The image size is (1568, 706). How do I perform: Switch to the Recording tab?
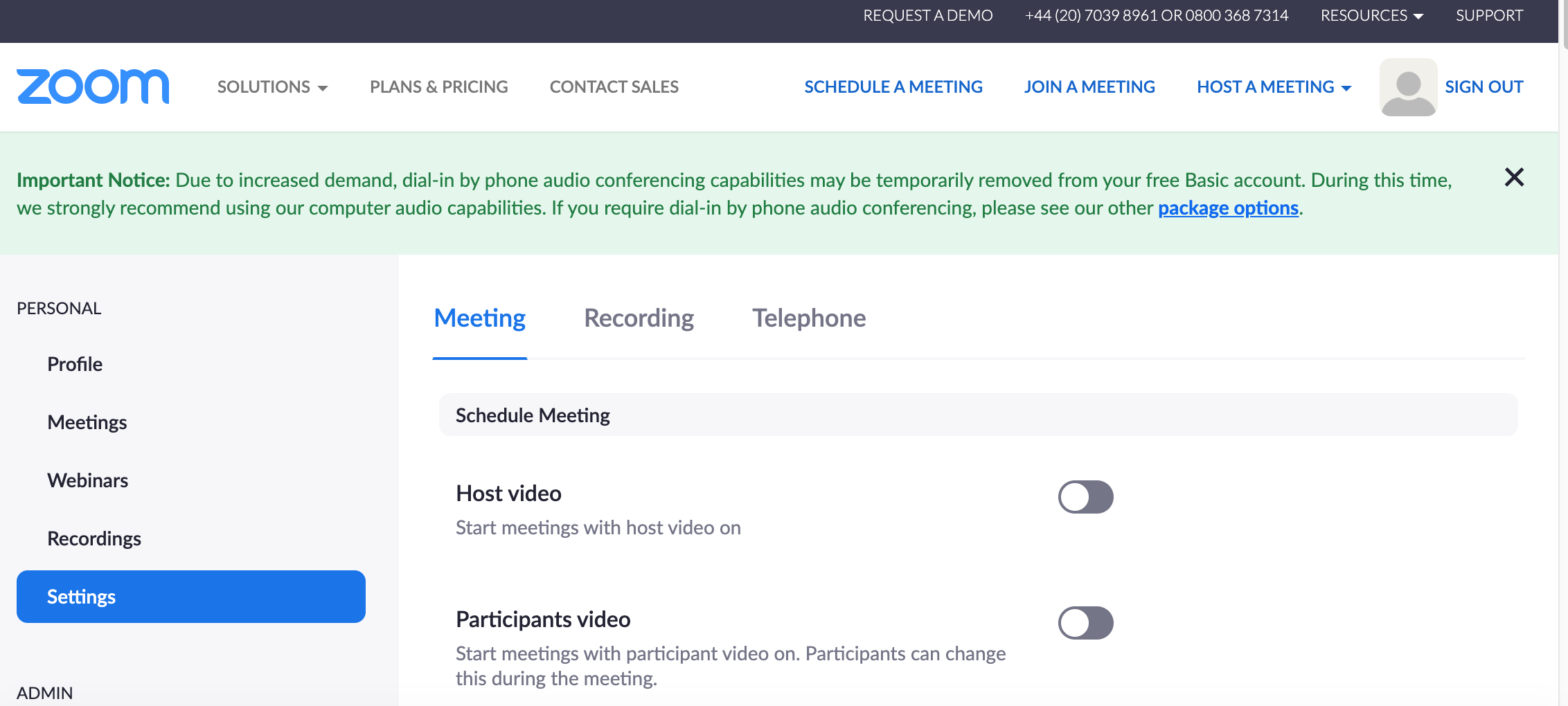639,318
